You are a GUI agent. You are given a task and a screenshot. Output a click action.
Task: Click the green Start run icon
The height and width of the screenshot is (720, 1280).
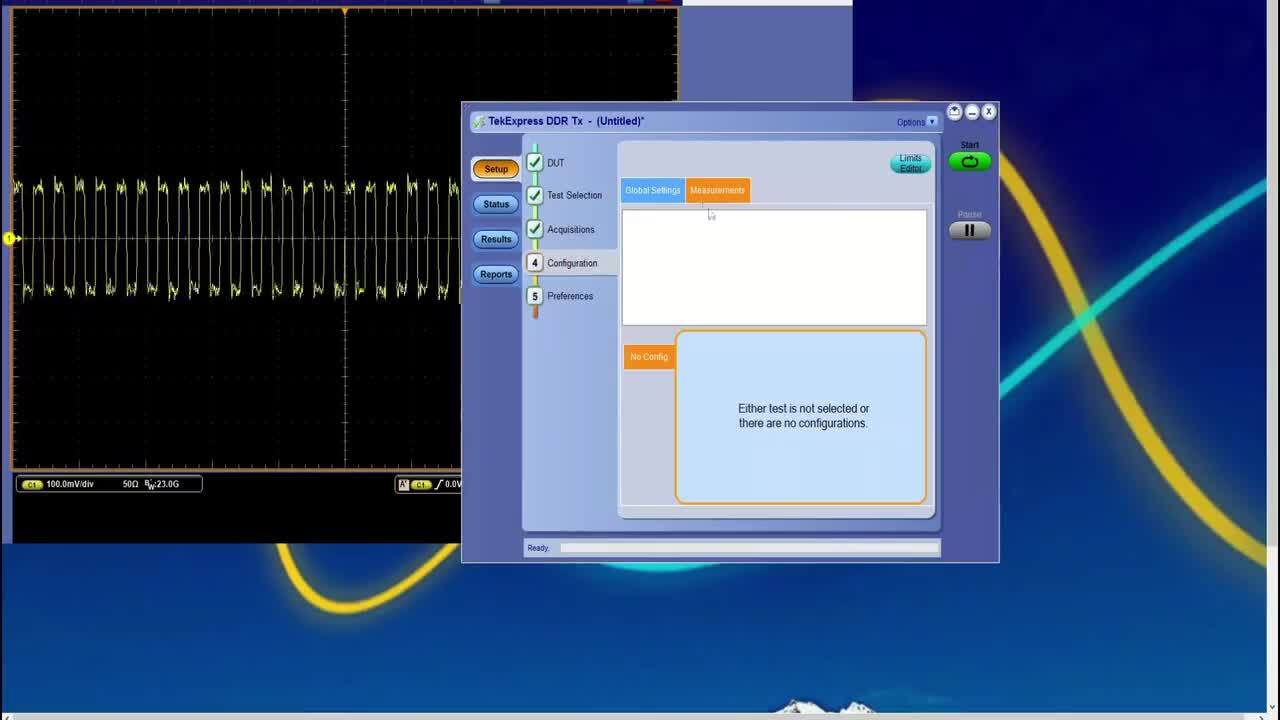(x=968, y=160)
